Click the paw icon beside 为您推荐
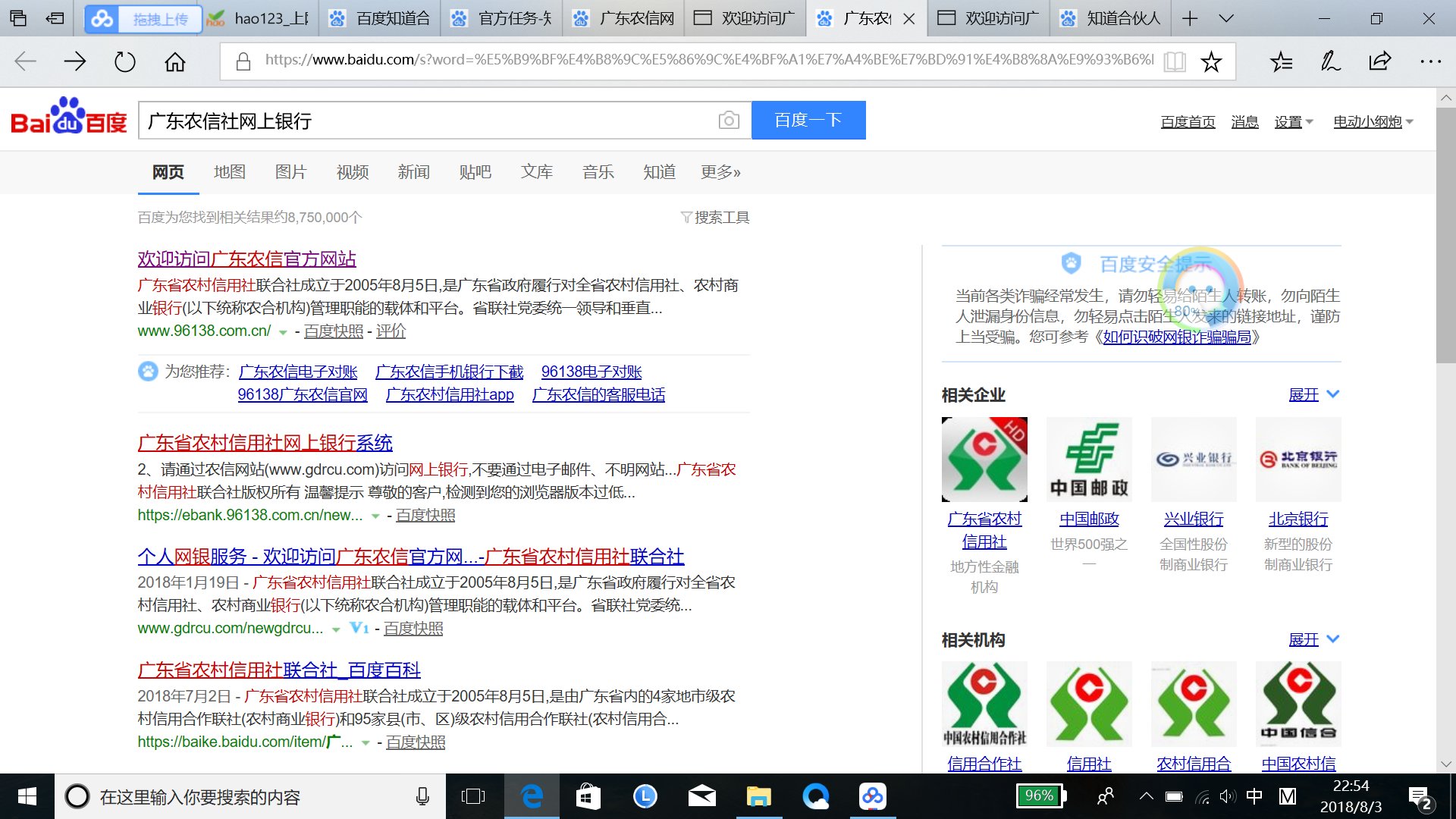The height and width of the screenshot is (819, 1456). pos(148,372)
